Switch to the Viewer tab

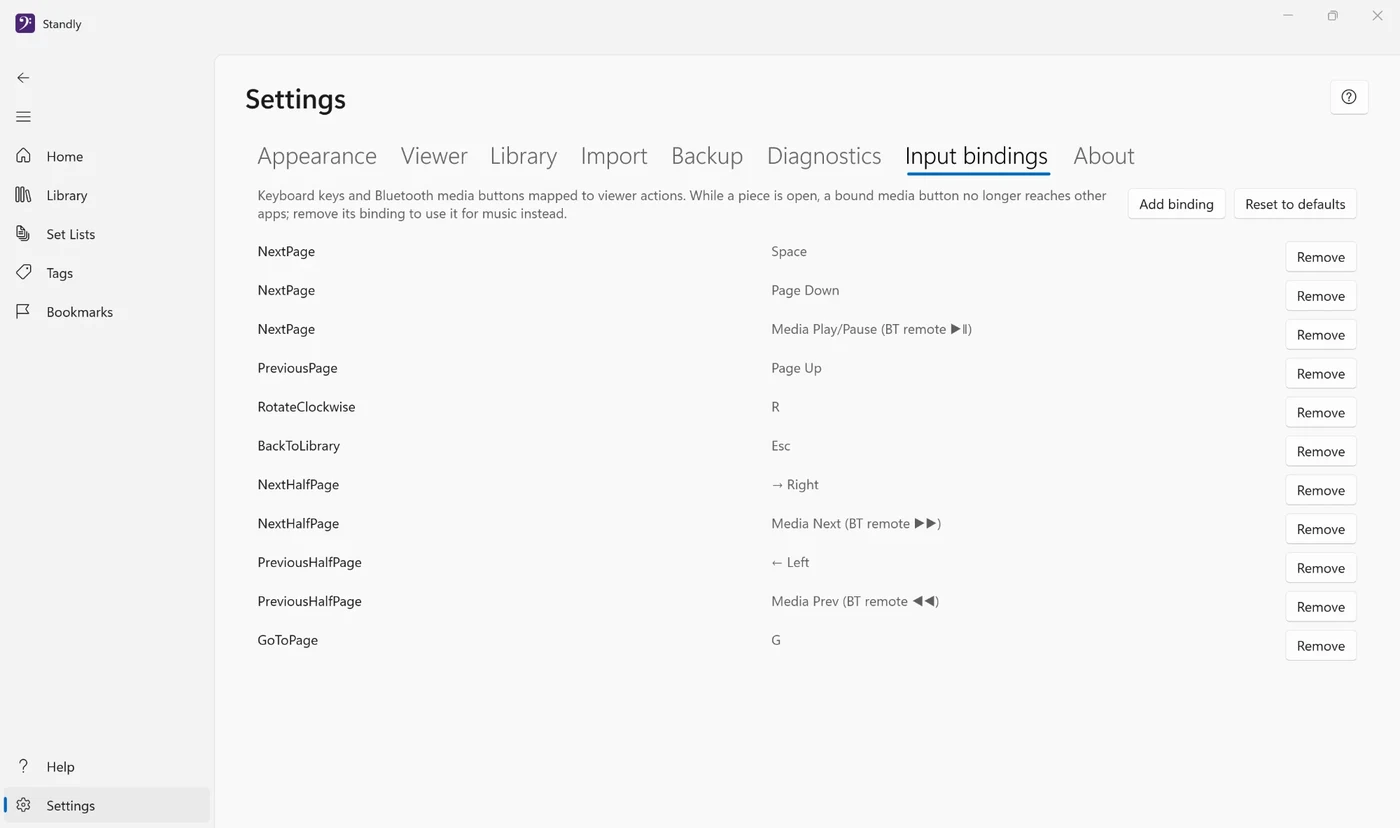(434, 156)
